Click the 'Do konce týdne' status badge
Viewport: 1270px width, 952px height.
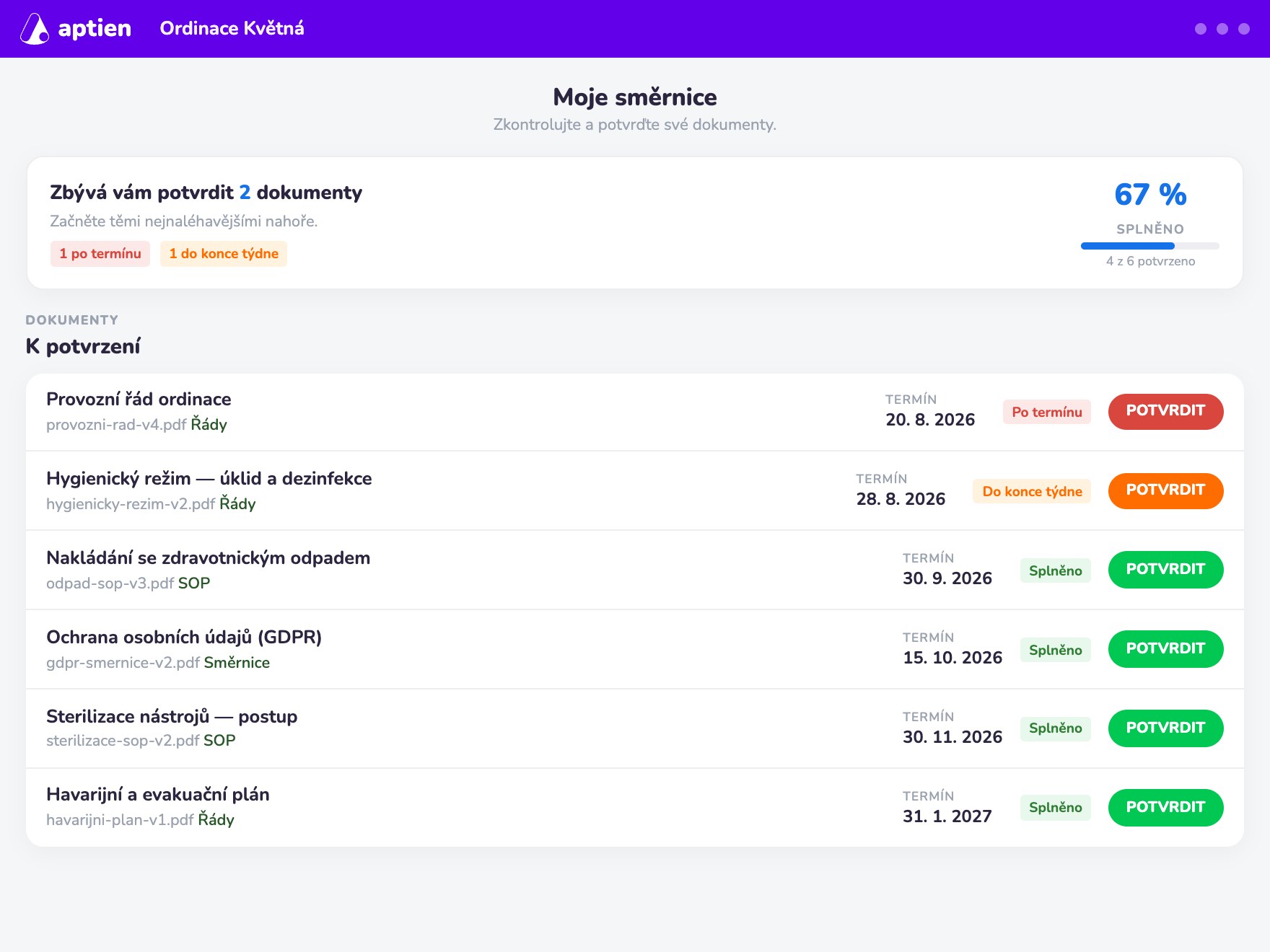[x=1032, y=491]
